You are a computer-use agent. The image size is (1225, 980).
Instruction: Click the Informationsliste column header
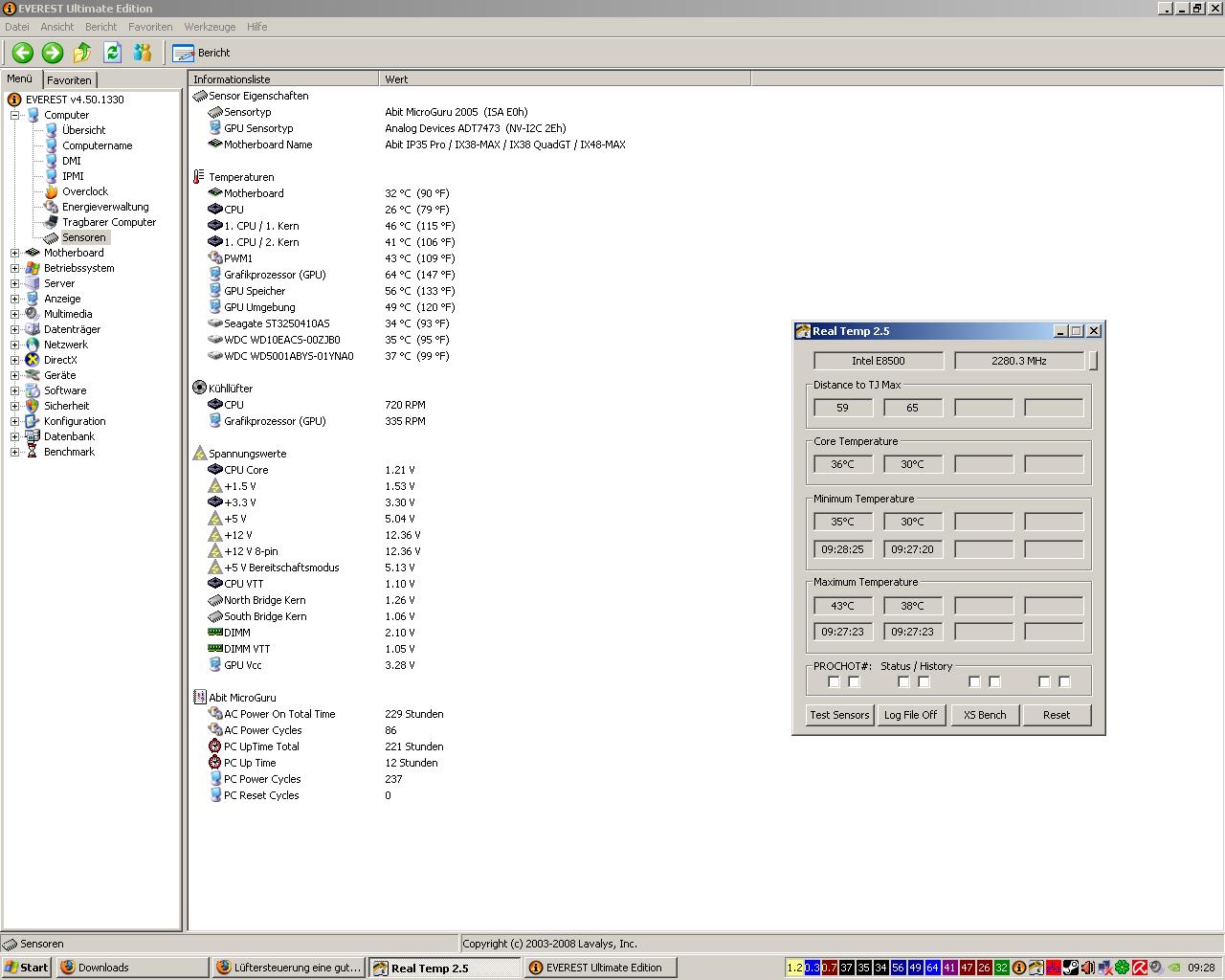(x=283, y=79)
